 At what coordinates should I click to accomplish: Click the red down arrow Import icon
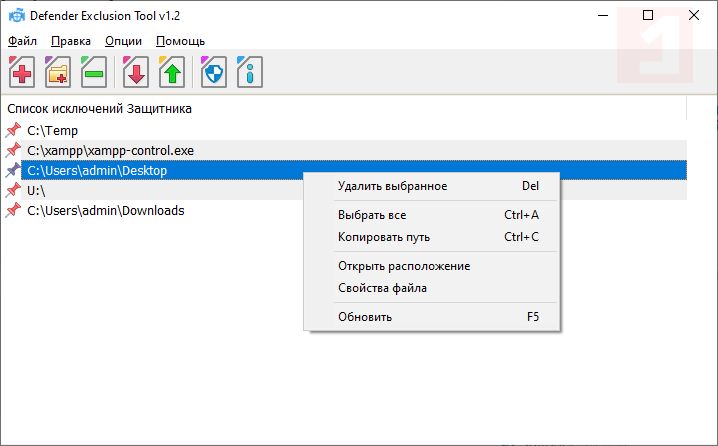(136, 72)
